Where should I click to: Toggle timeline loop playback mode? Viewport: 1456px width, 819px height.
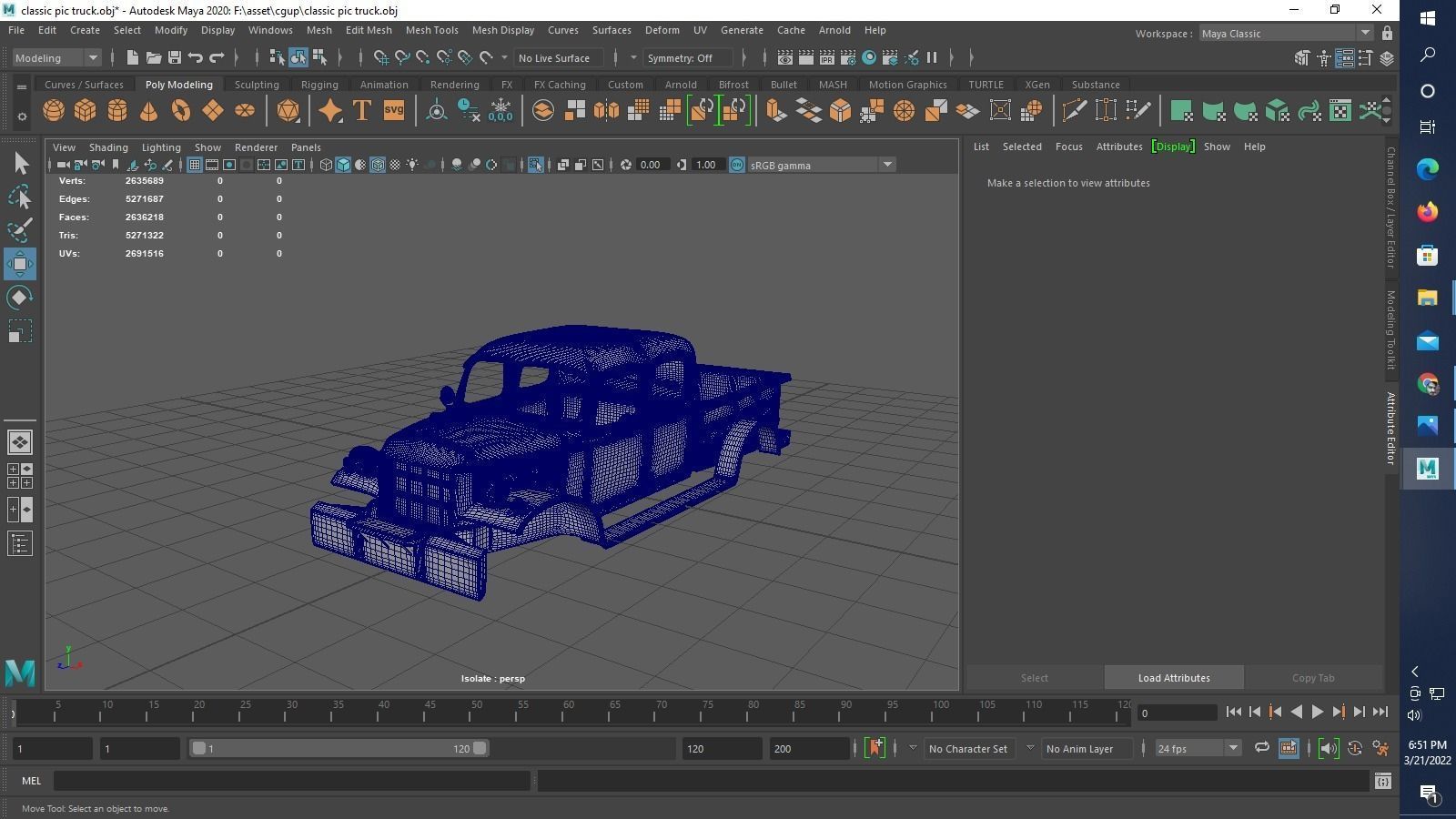coord(1261,748)
